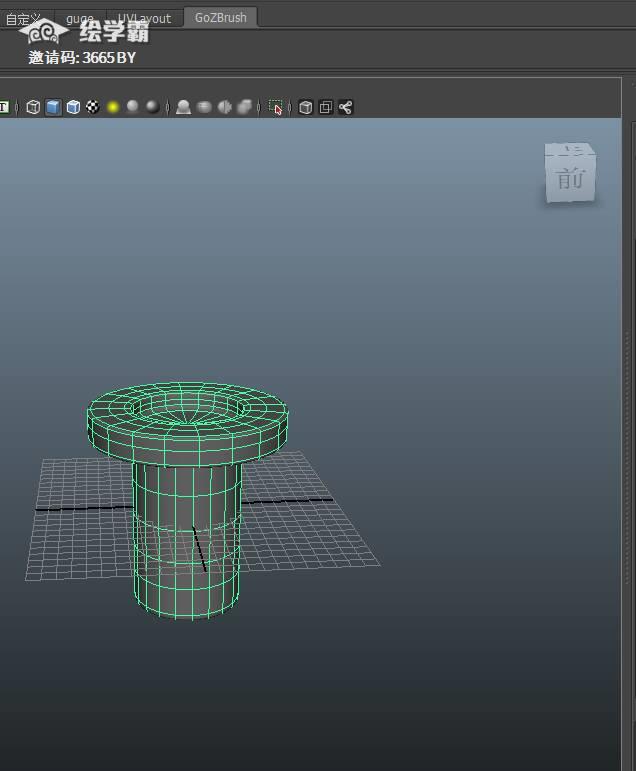Click the bust-shaped icon right of the dark sphere
The image size is (636, 771).
[x=183, y=107]
